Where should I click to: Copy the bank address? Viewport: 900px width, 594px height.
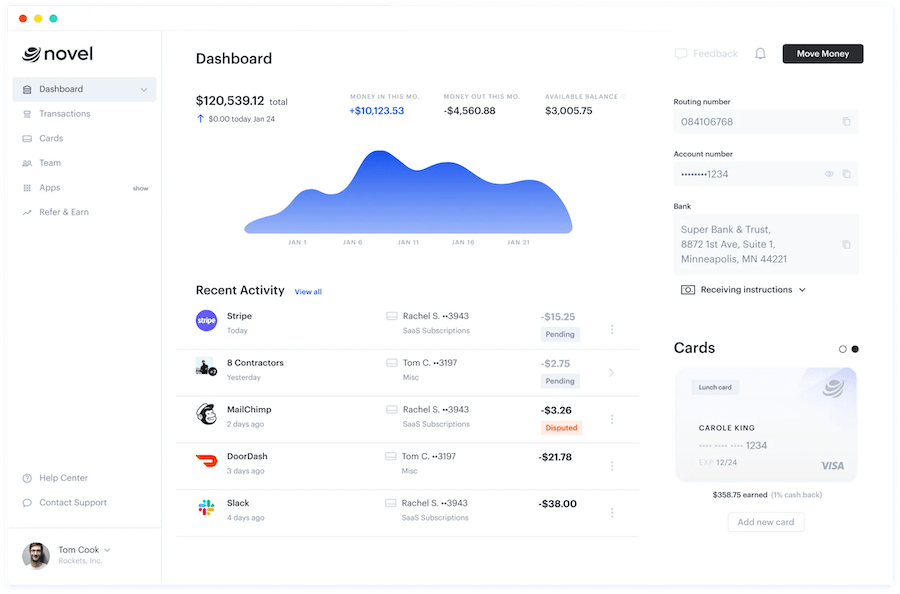846,244
